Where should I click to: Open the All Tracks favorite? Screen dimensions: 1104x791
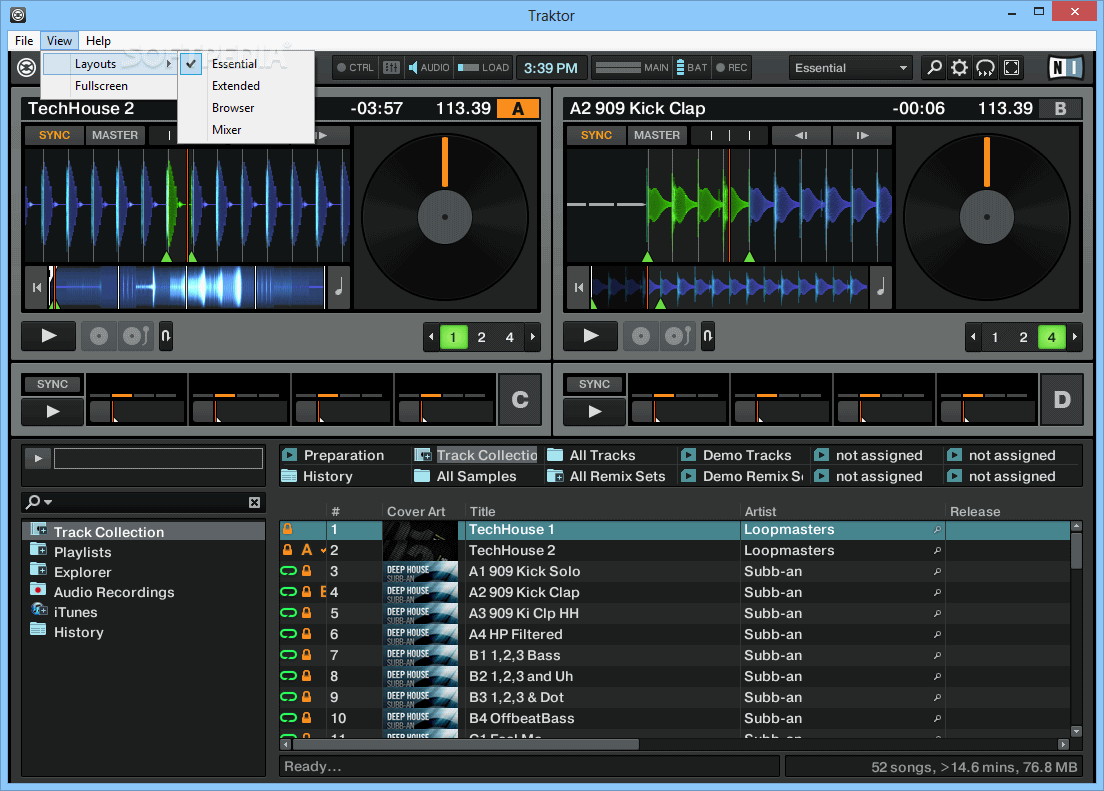coord(602,455)
